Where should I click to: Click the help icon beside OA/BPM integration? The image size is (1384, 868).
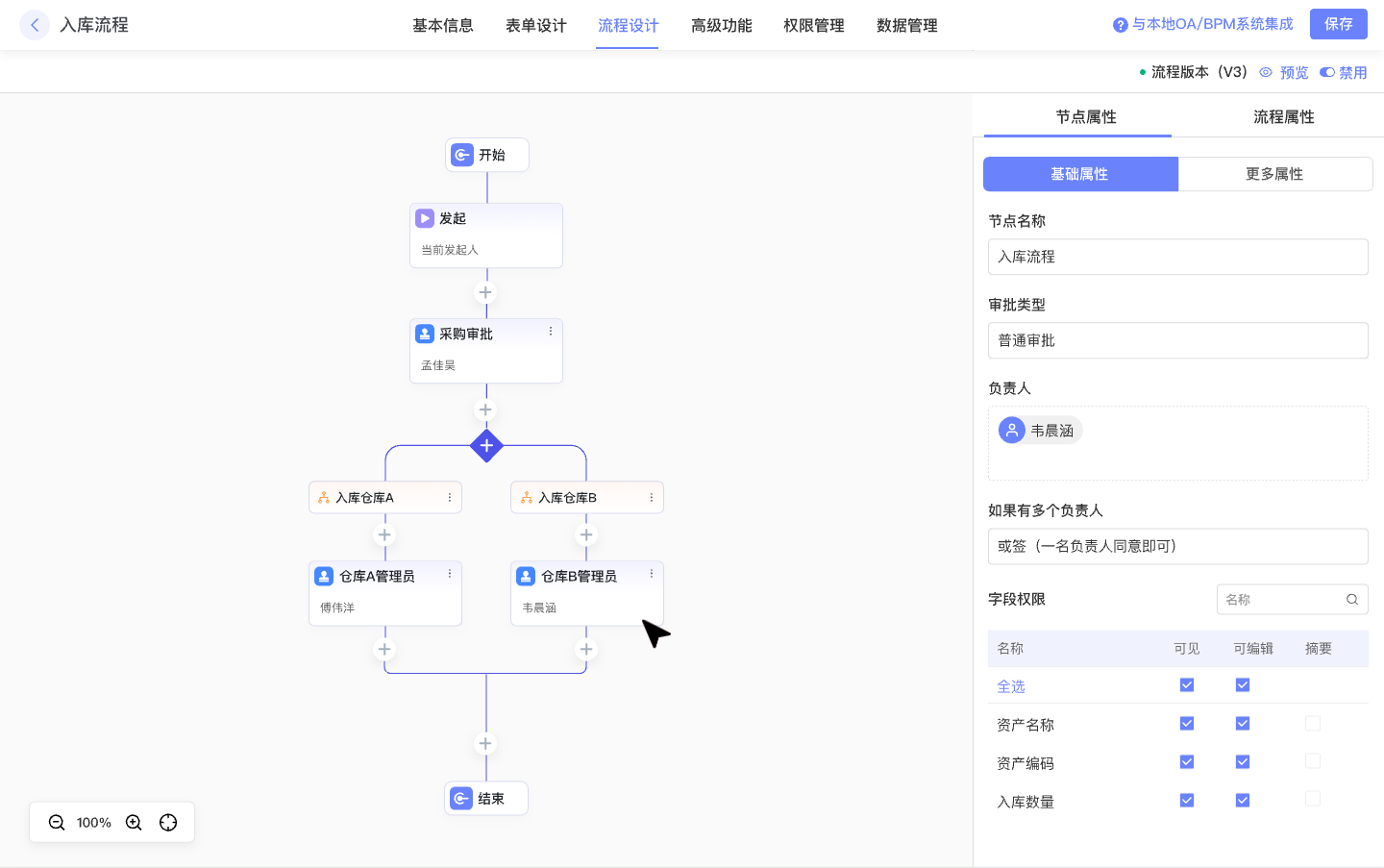point(1120,25)
